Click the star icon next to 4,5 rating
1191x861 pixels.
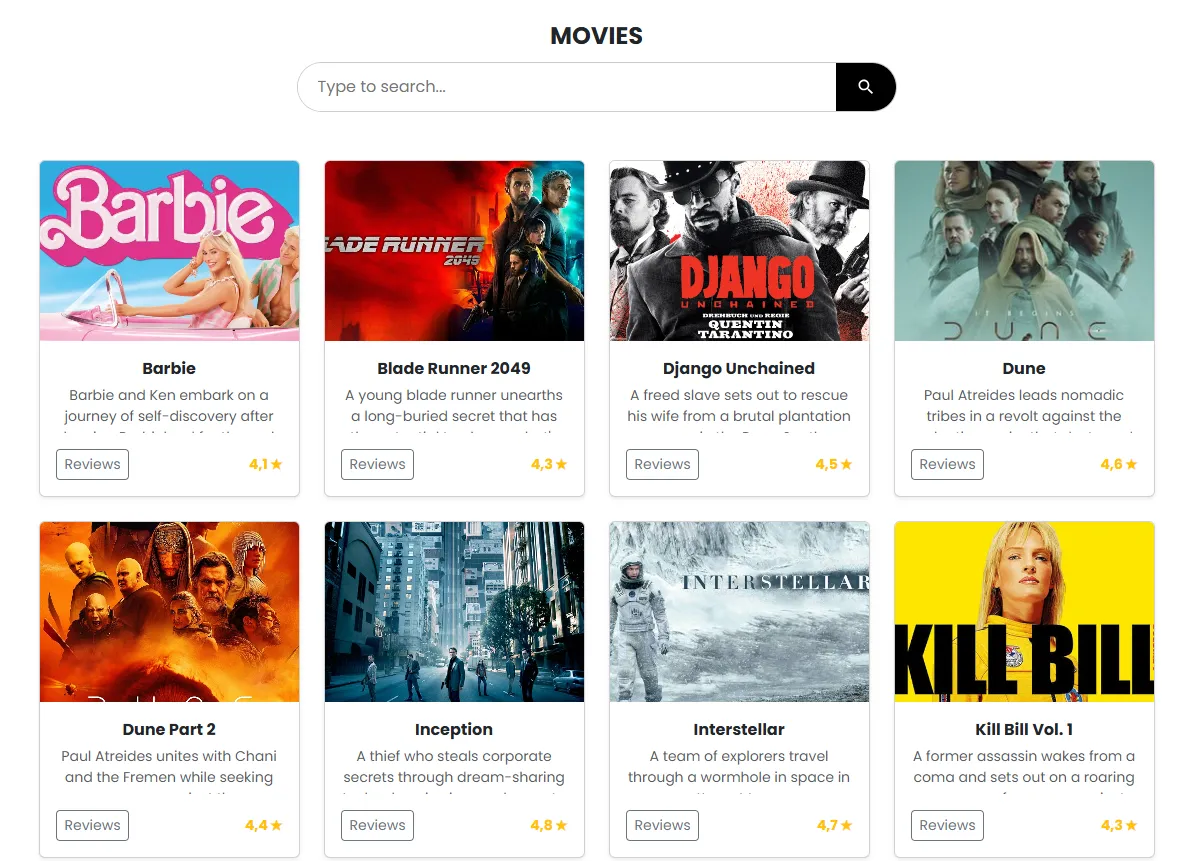846,464
